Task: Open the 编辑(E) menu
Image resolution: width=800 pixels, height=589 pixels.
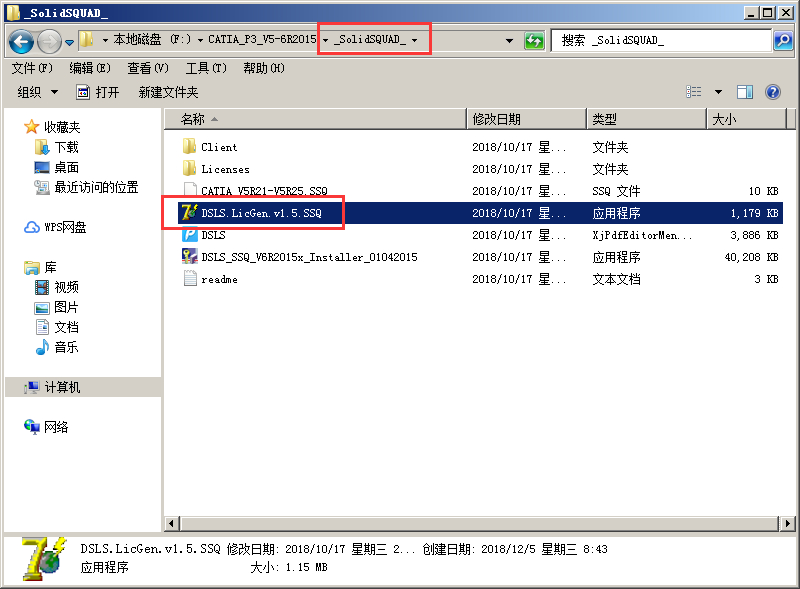Action: point(90,68)
